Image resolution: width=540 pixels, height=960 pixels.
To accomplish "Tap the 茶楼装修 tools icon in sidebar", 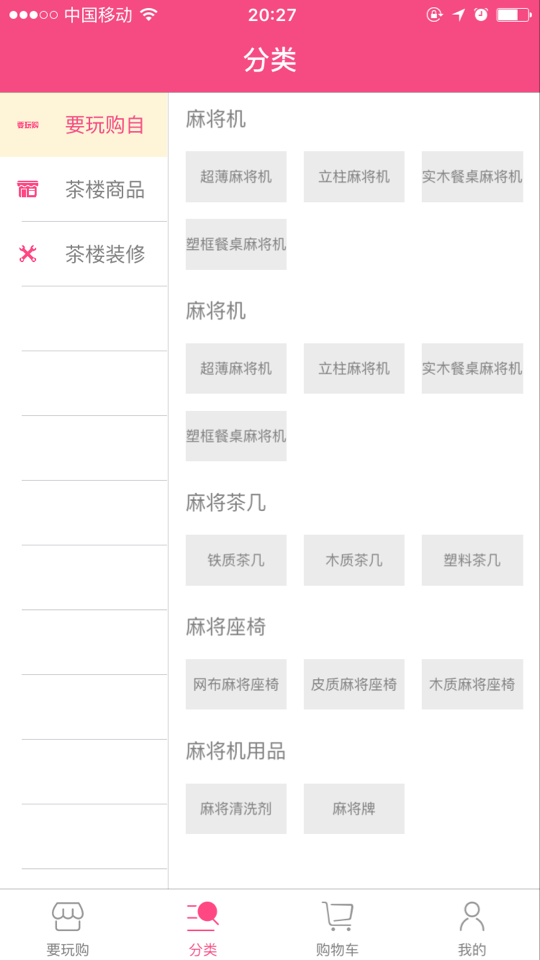I will click(x=28, y=253).
